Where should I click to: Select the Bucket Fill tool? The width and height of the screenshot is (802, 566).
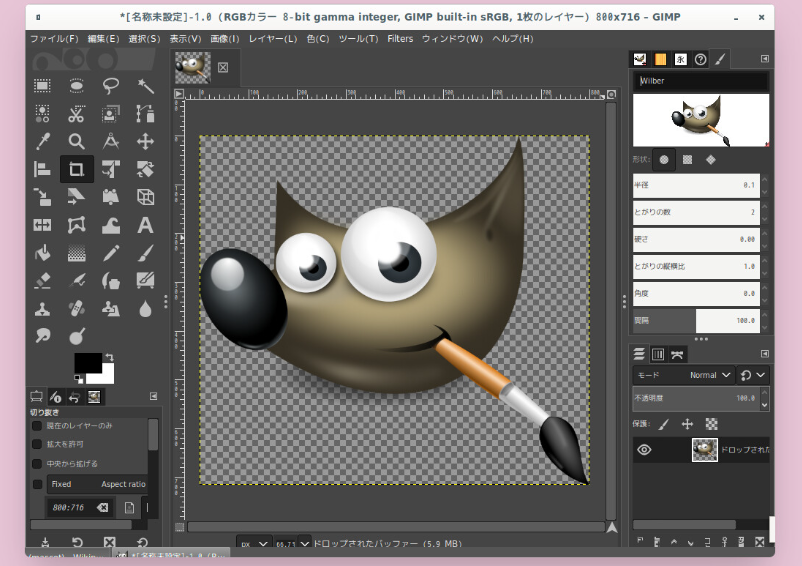point(42,253)
